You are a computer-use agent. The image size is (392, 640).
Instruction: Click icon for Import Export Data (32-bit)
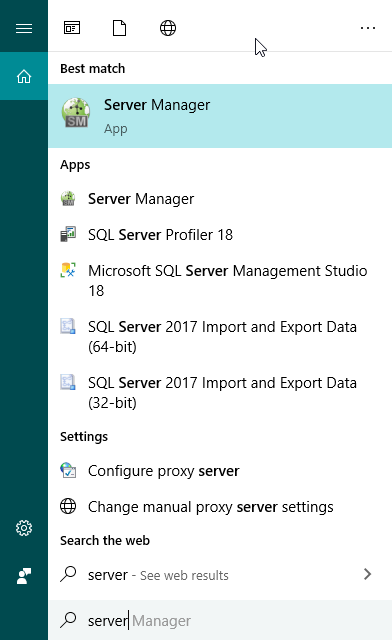tap(68, 382)
